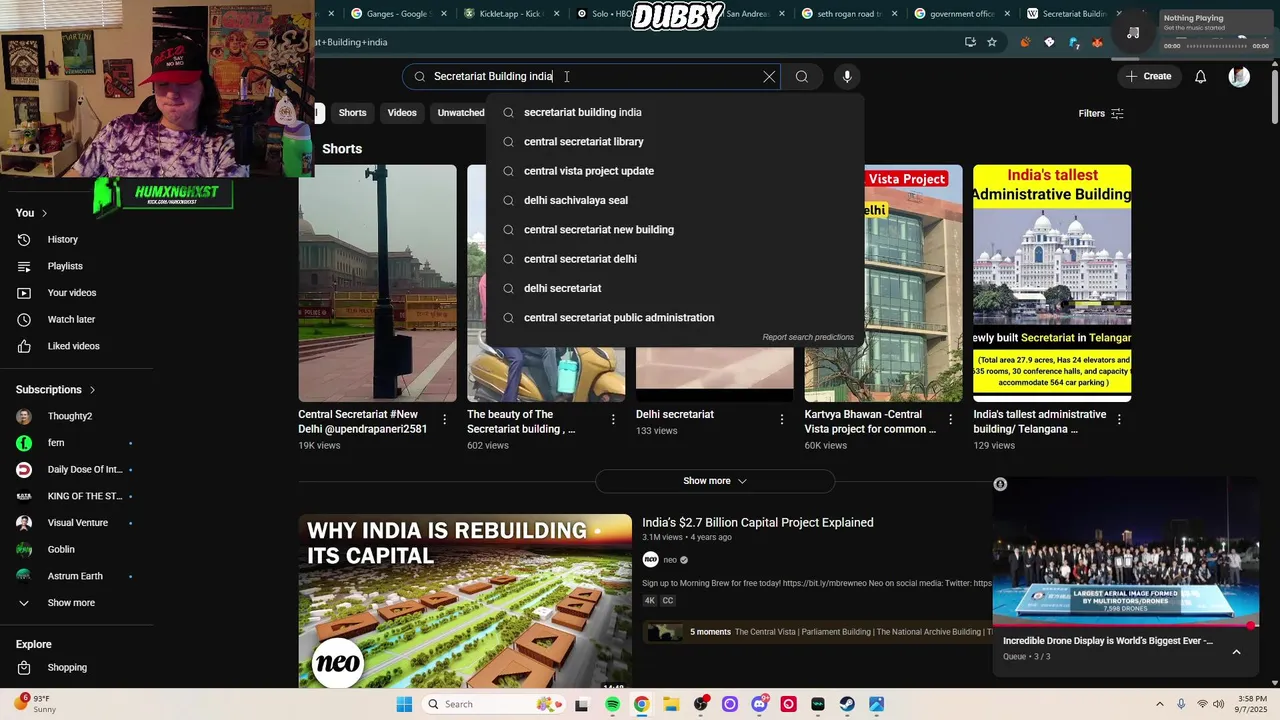Open 'India's tallest Administrative Building' short thumbnail
This screenshot has width=1280, height=720.
1052,283
